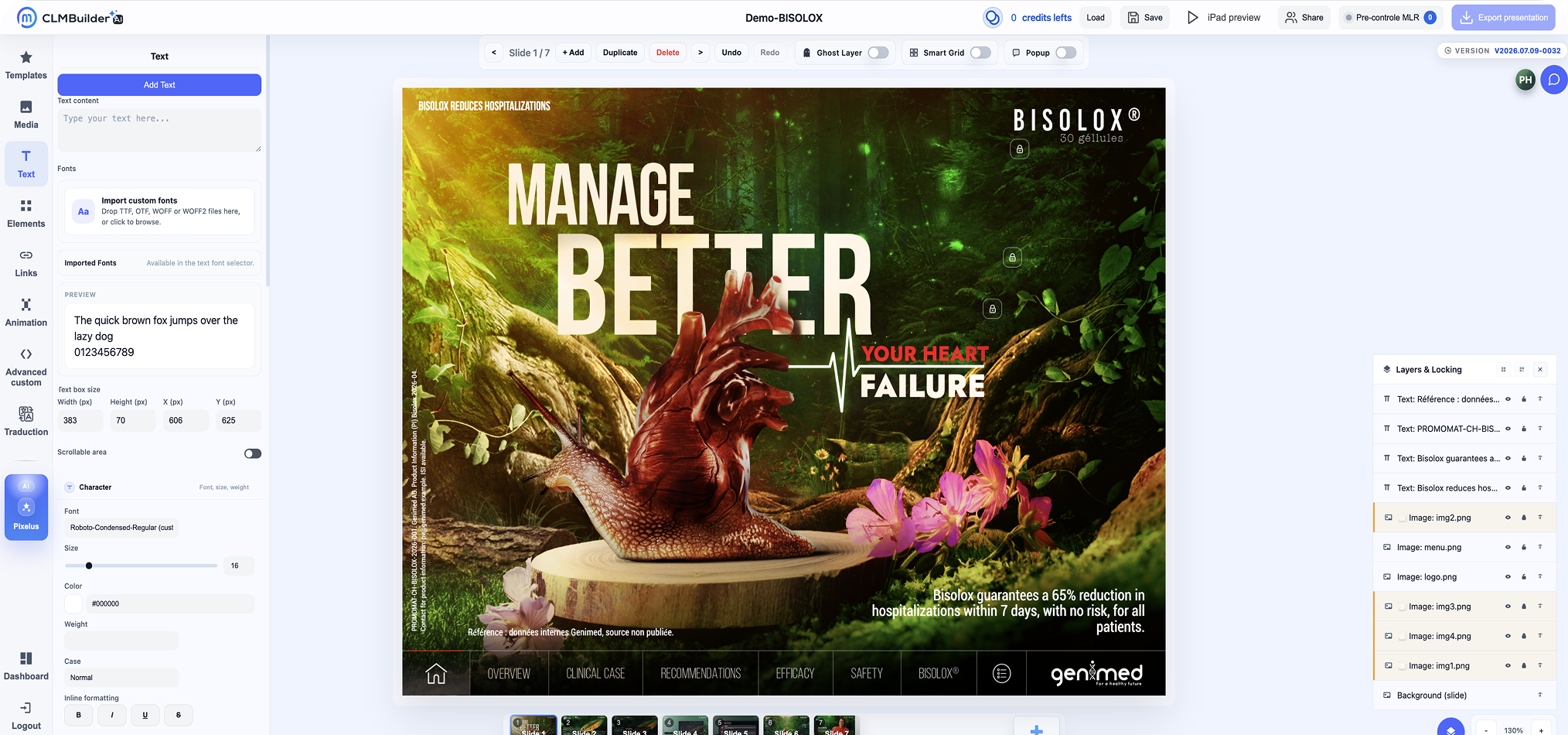Open the Elements grid icon
Image resolution: width=1568 pixels, height=735 pixels.
coord(26,206)
